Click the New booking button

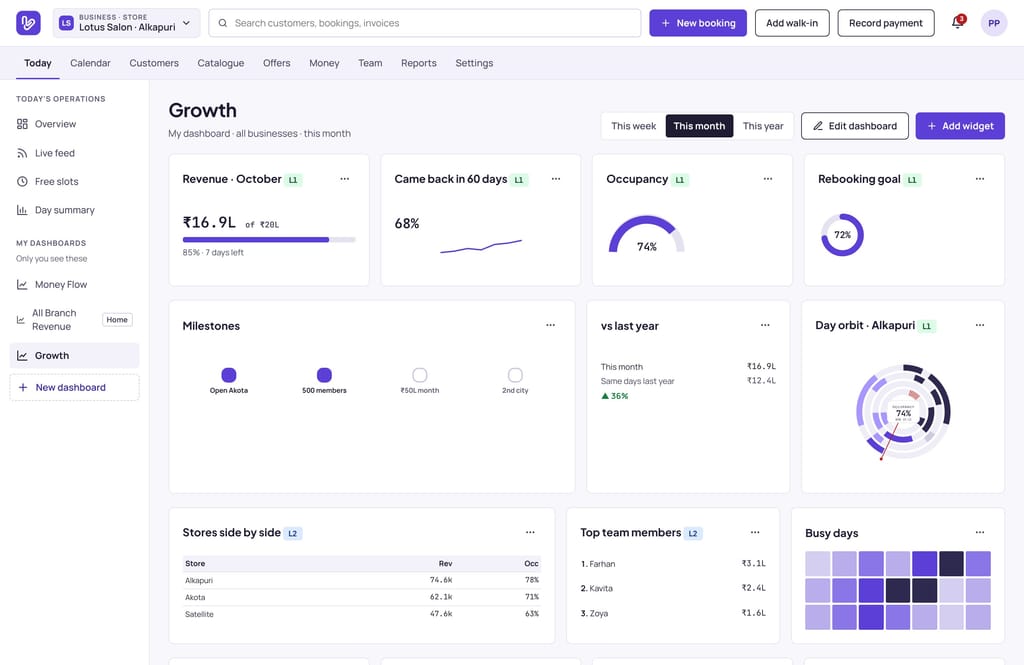click(698, 23)
